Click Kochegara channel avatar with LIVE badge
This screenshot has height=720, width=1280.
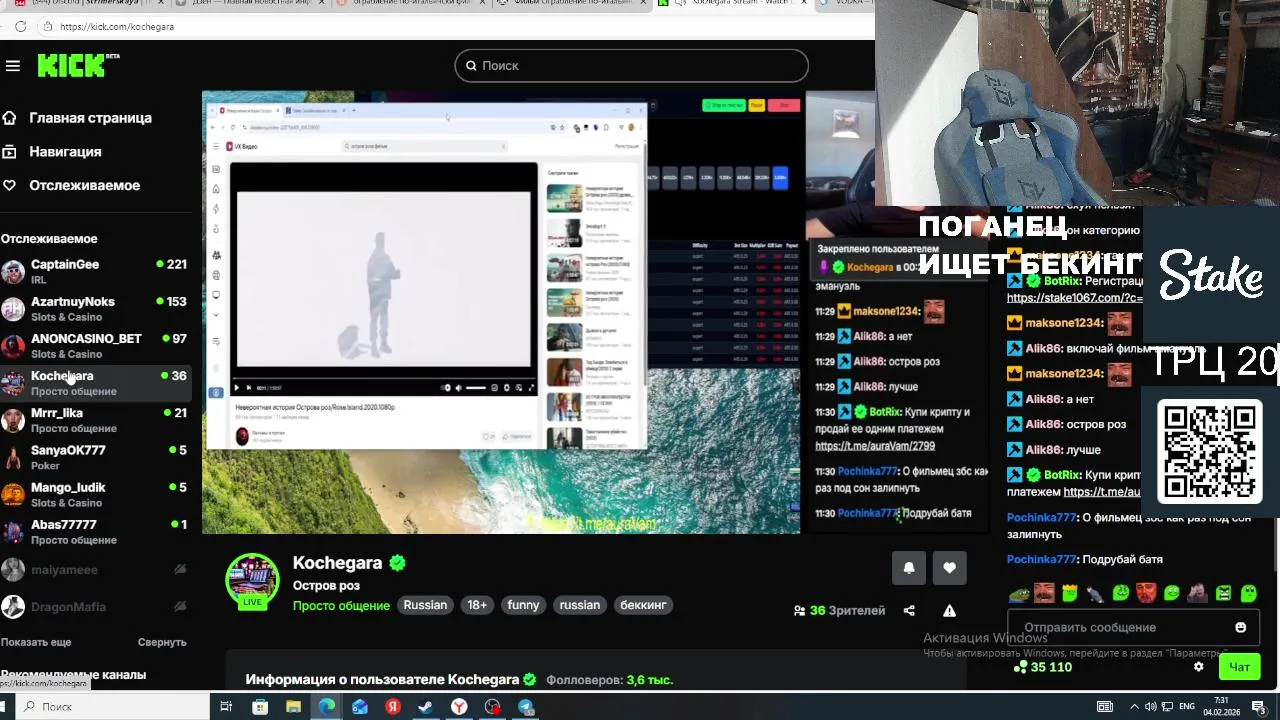[x=252, y=580]
